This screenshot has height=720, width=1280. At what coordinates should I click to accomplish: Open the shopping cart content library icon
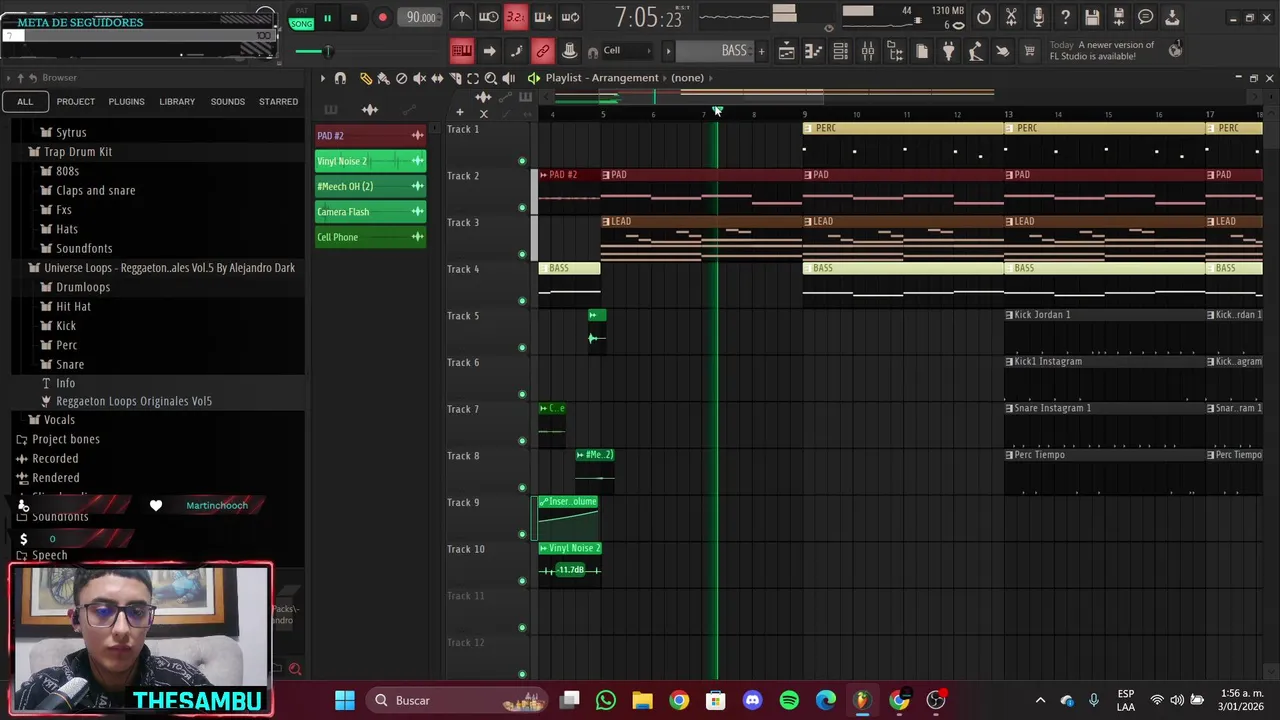pos(1029,51)
